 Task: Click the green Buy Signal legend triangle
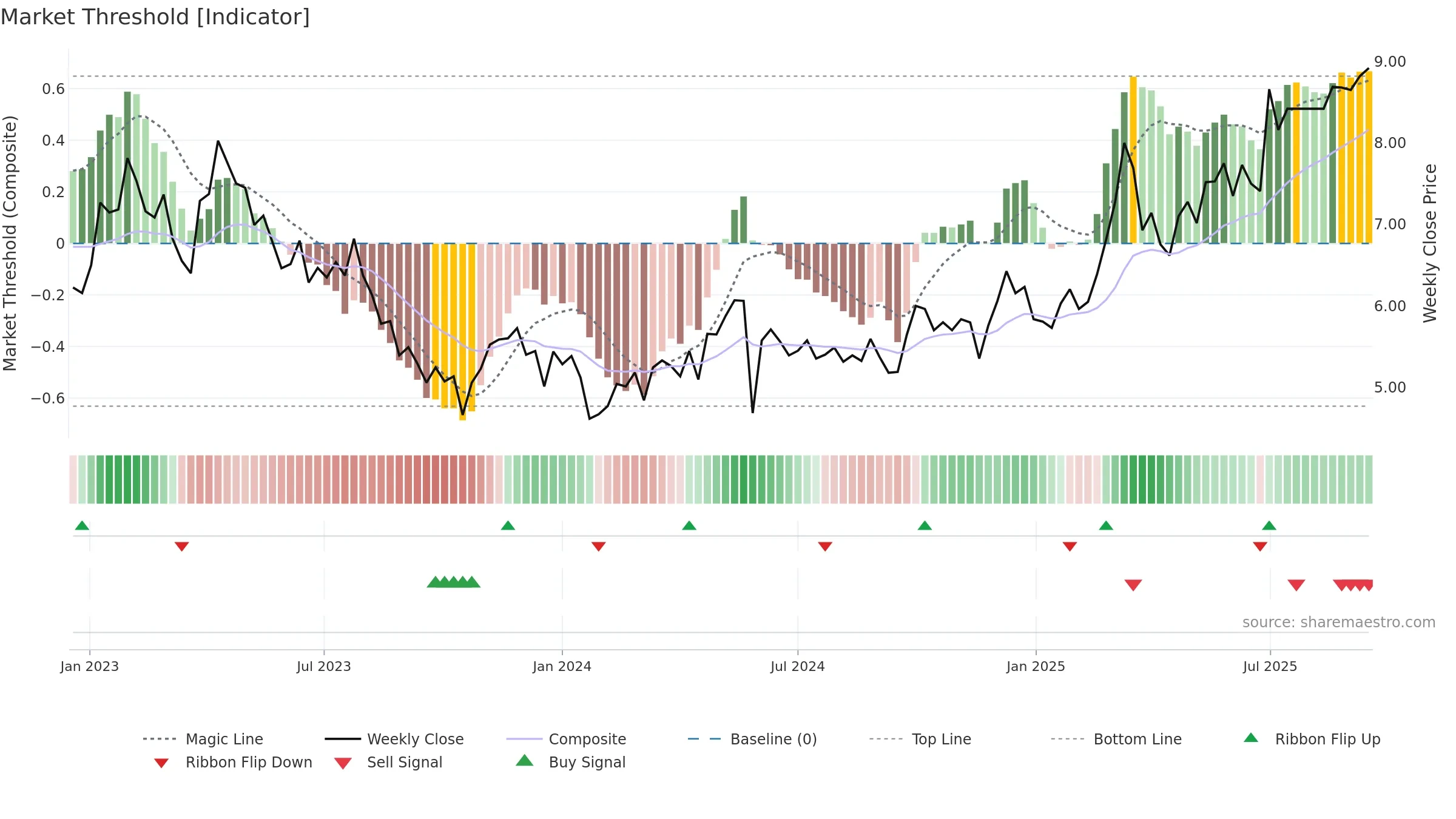(525, 760)
